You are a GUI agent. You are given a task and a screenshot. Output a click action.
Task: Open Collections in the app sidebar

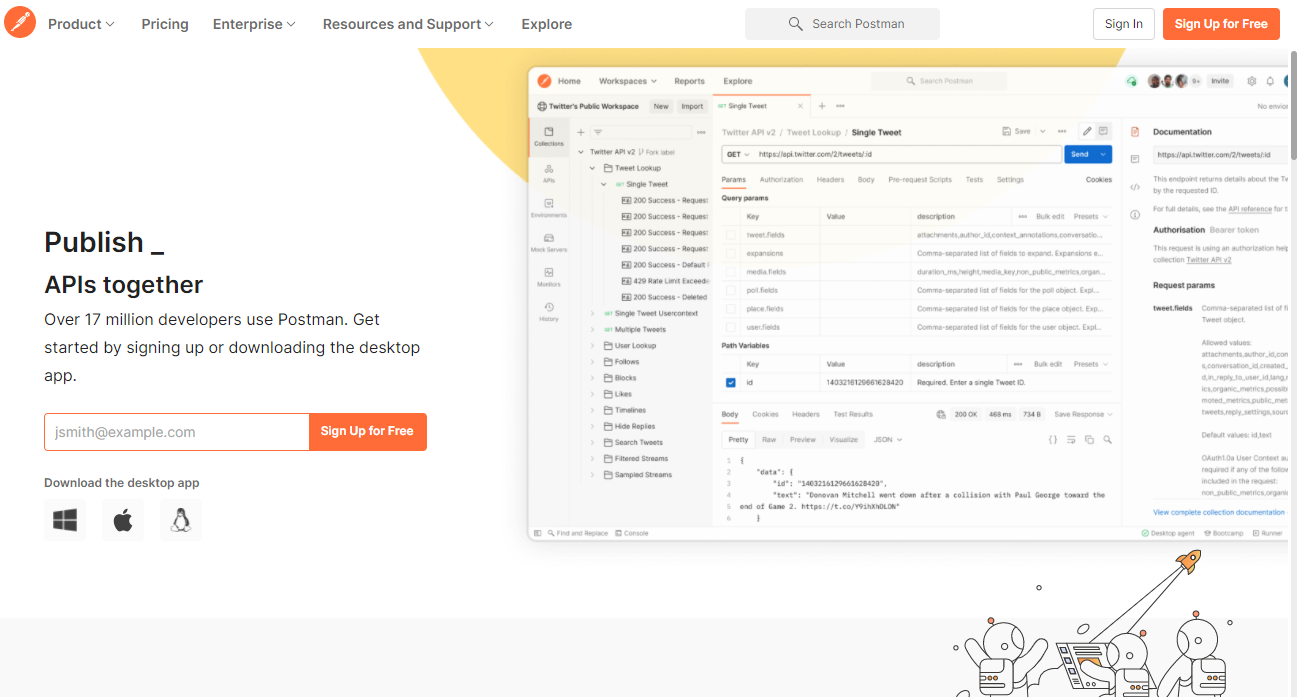[548, 137]
